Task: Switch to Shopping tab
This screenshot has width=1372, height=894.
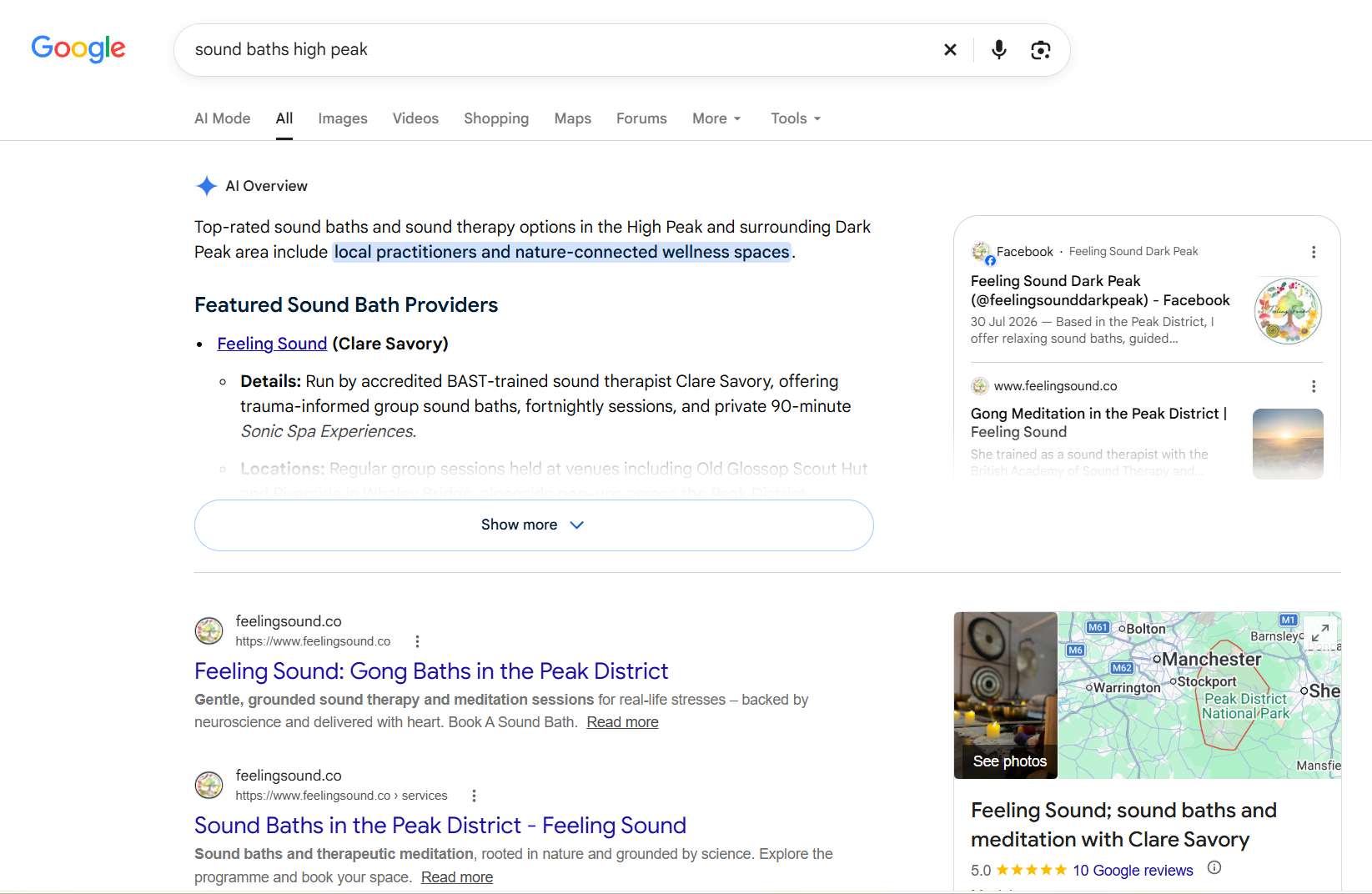Action: pyautogui.click(x=496, y=118)
